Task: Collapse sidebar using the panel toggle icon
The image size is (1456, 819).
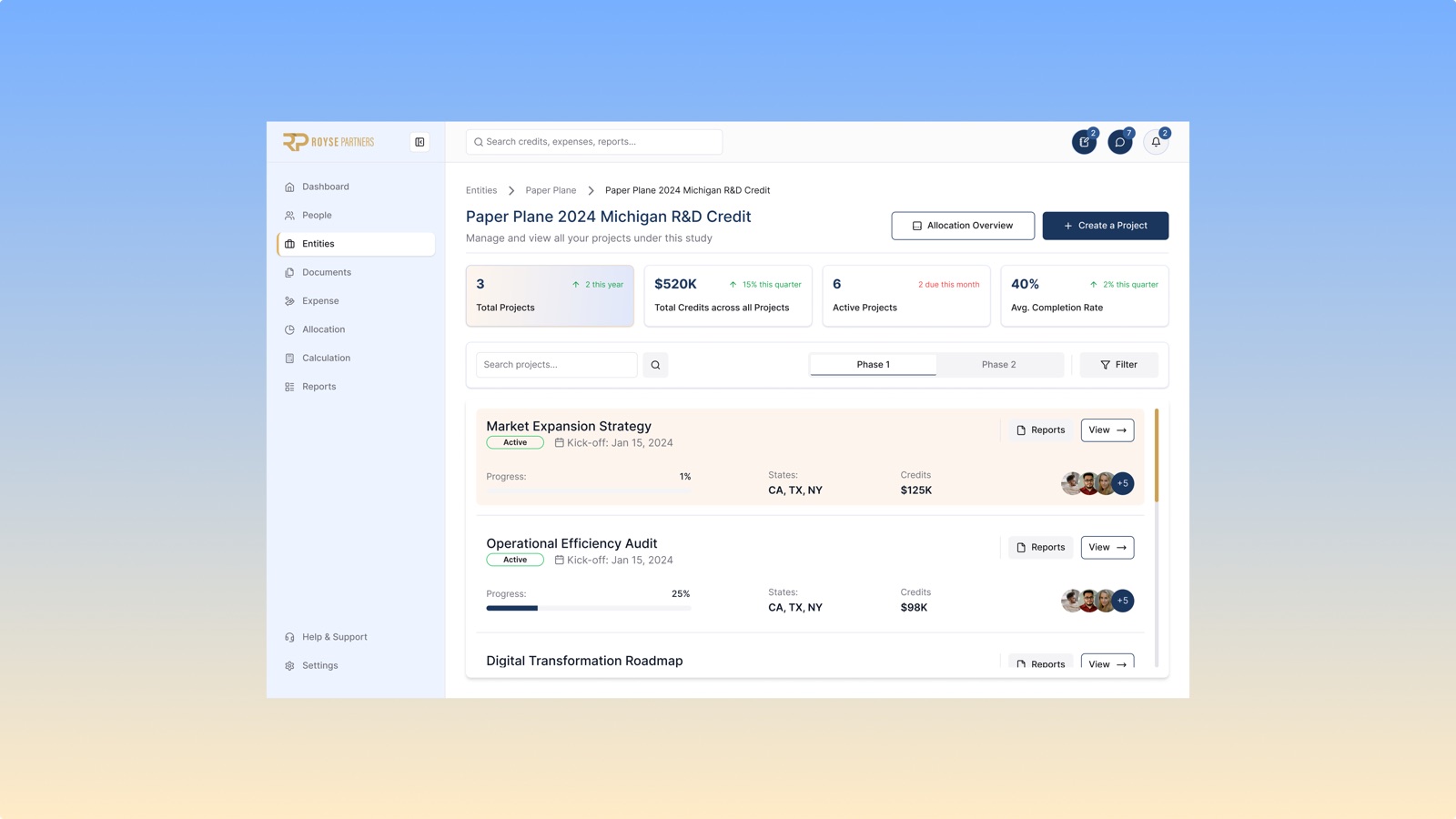Action: [x=420, y=142]
